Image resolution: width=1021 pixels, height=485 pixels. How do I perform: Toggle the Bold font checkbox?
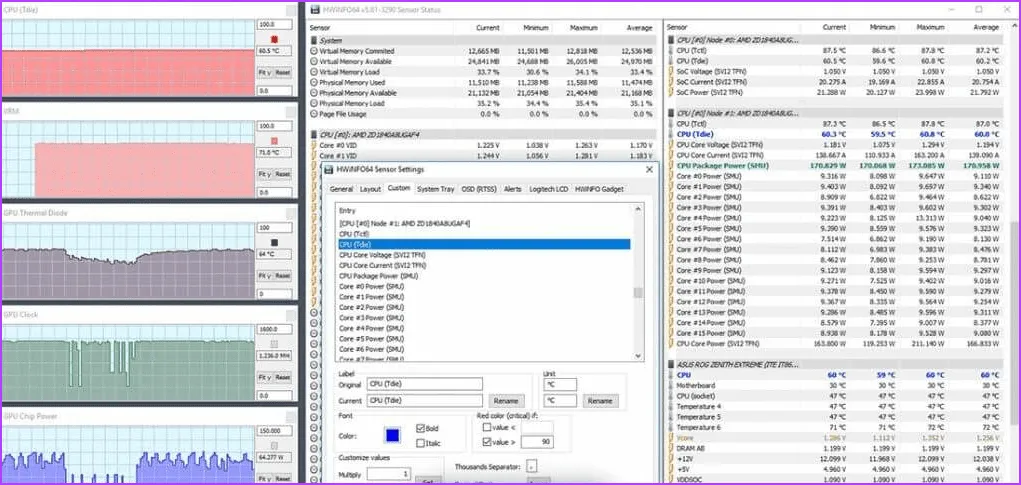(420, 428)
